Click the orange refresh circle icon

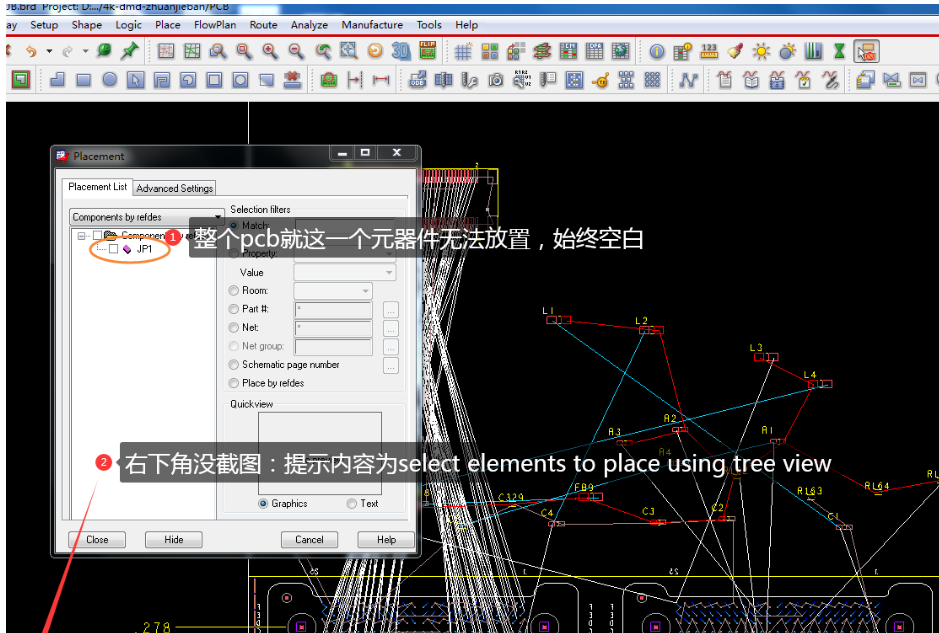click(x=375, y=52)
